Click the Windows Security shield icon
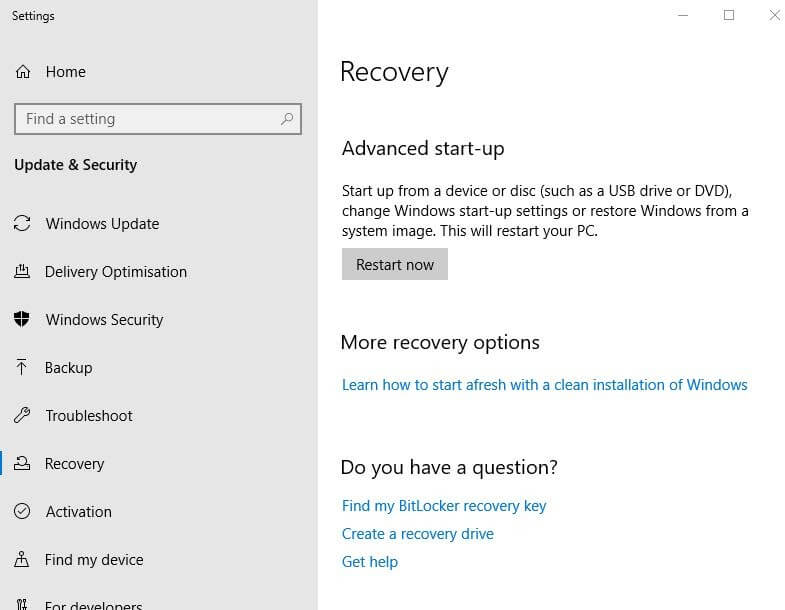Screen dimensions: 785x610 coord(22,320)
